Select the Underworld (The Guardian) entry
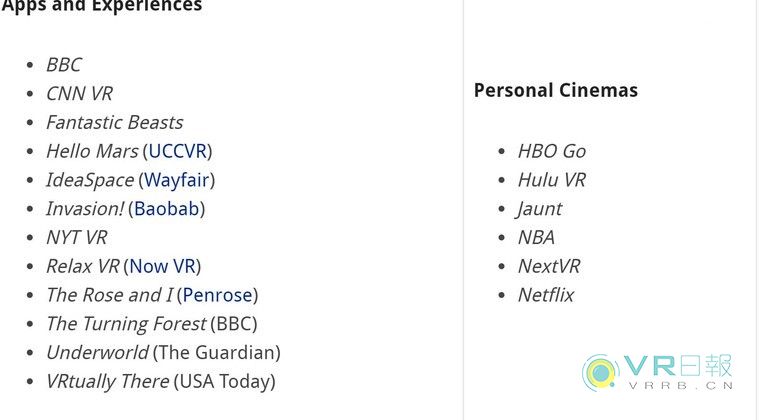Screen dimensions: 760x420 (163, 353)
